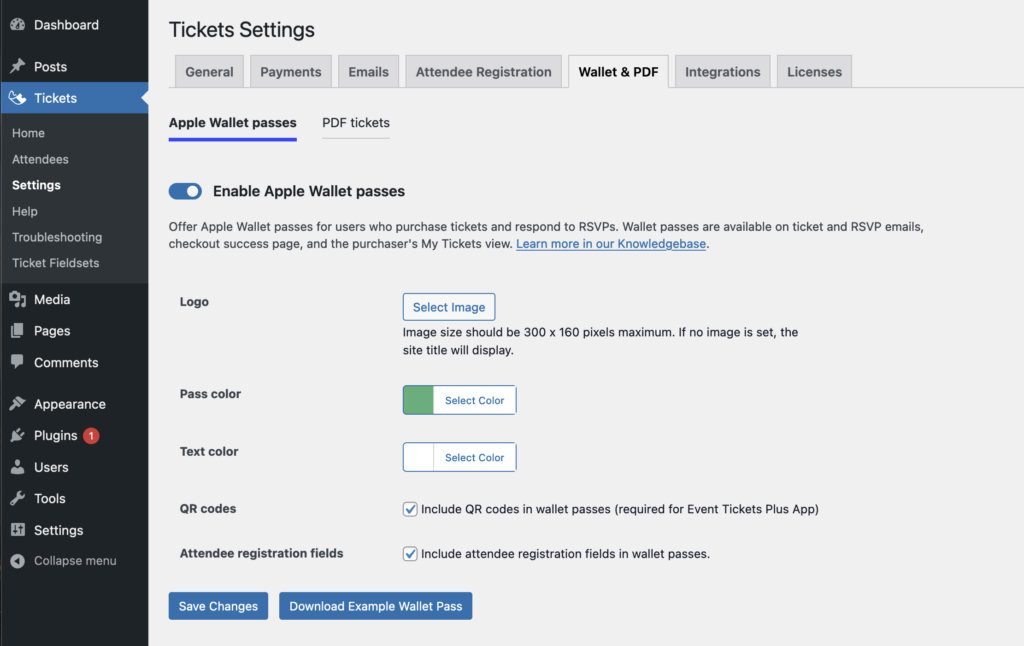Uncheck Include QR codes in wallet passes
1024x646 pixels.
point(410,509)
